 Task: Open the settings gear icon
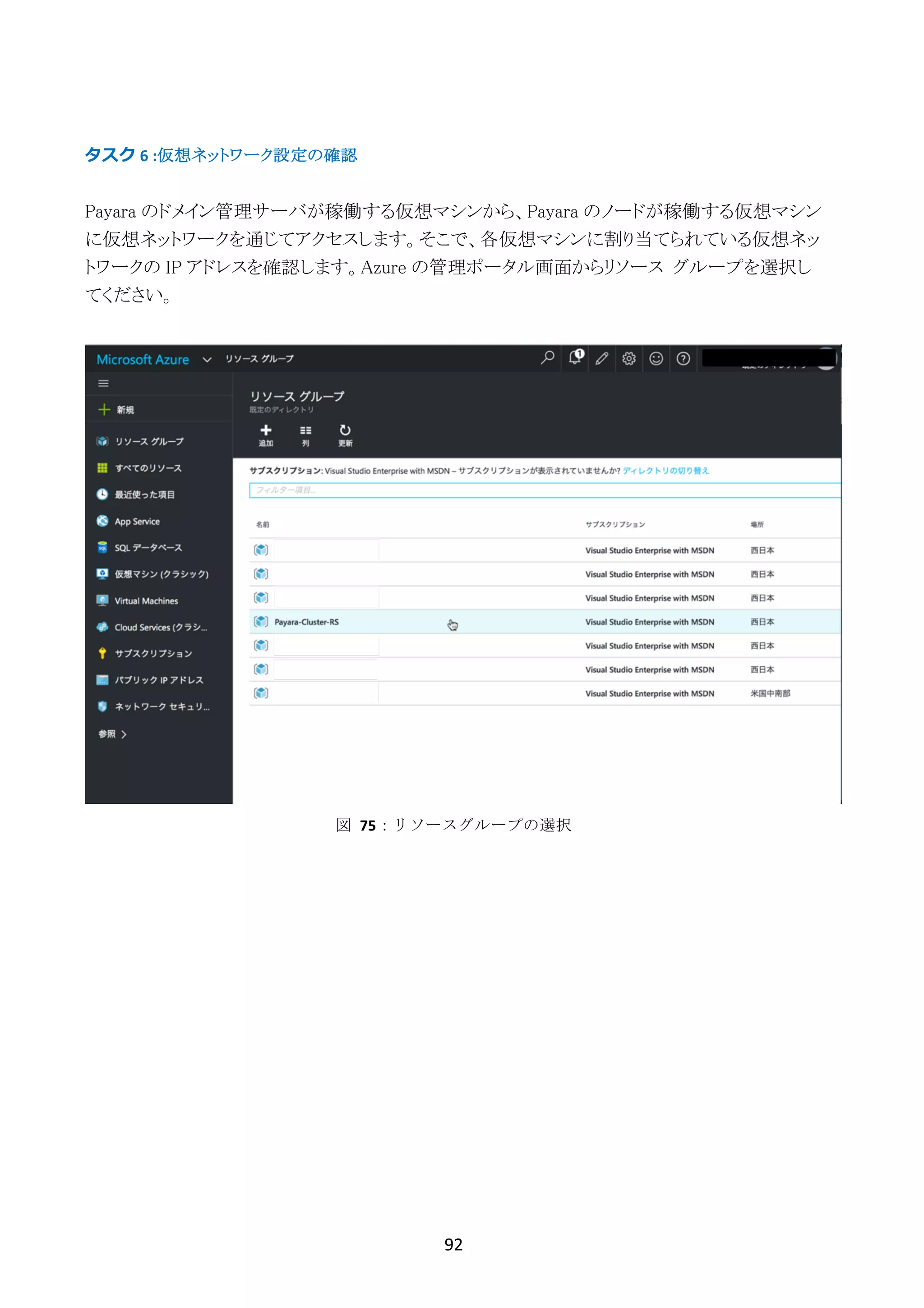tap(628, 358)
